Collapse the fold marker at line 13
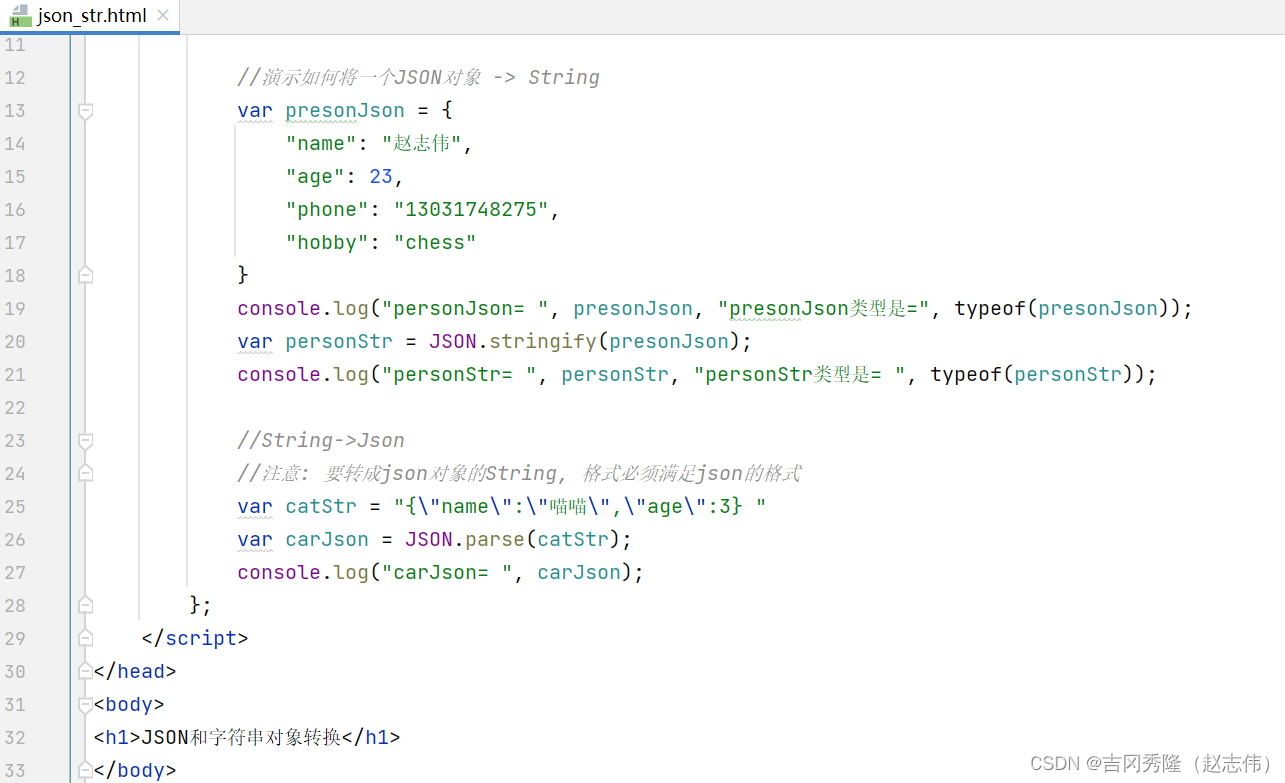Screen dimensions: 1285x783 tap(85, 111)
